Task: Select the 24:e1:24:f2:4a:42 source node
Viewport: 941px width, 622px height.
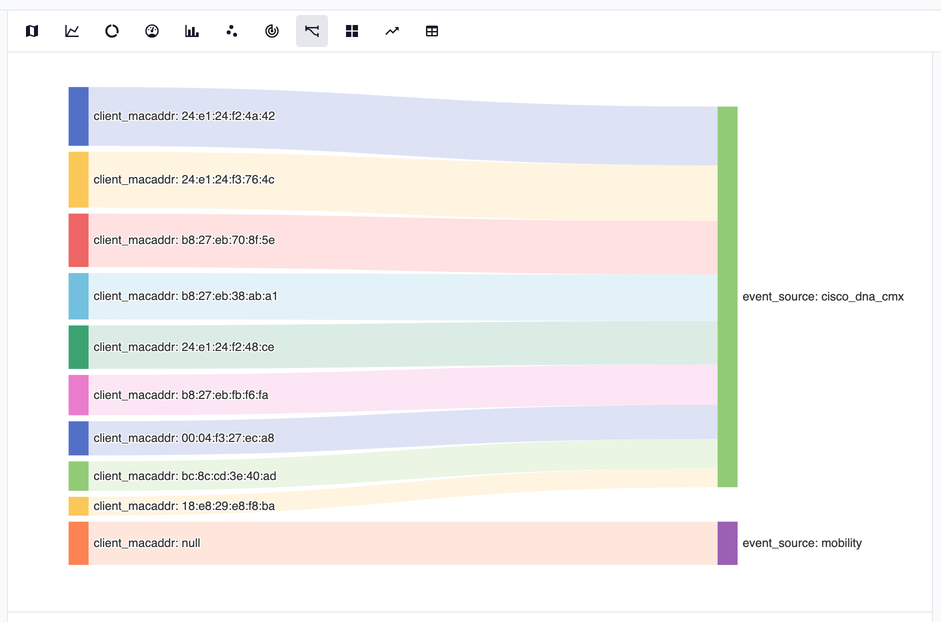Action: tap(78, 116)
